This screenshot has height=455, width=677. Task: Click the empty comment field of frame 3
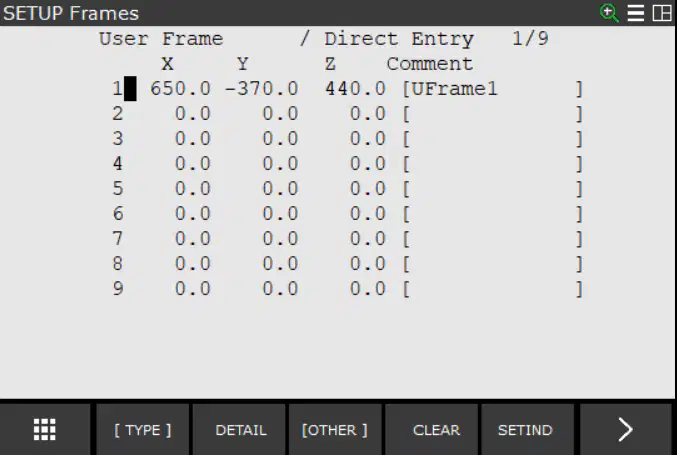click(493, 139)
